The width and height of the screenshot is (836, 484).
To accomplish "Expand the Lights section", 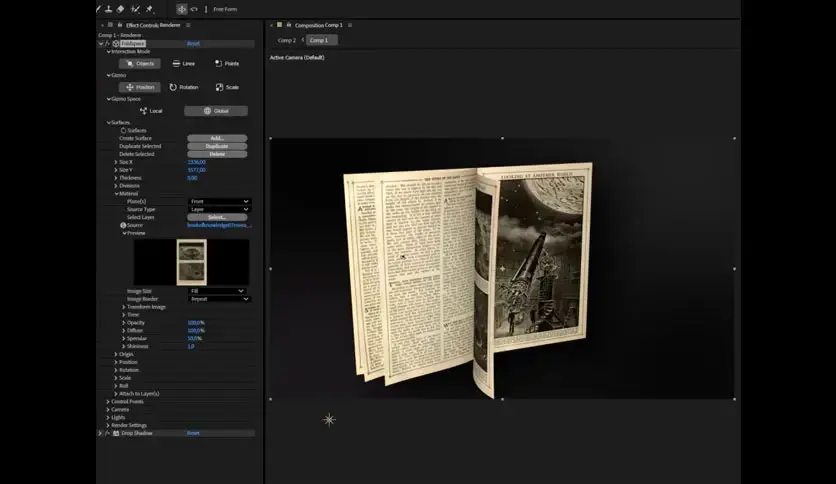I will pyautogui.click(x=108, y=417).
